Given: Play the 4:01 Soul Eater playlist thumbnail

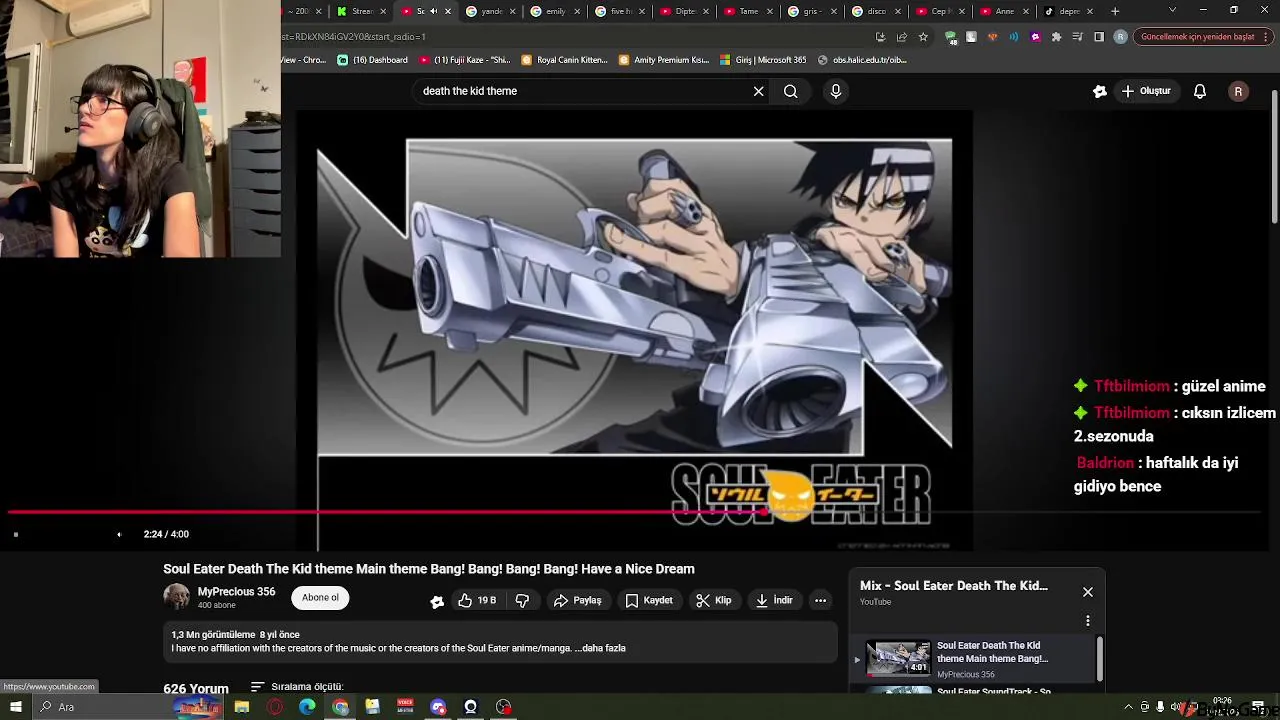Looking at the screenshot, I should click(898, 658).
